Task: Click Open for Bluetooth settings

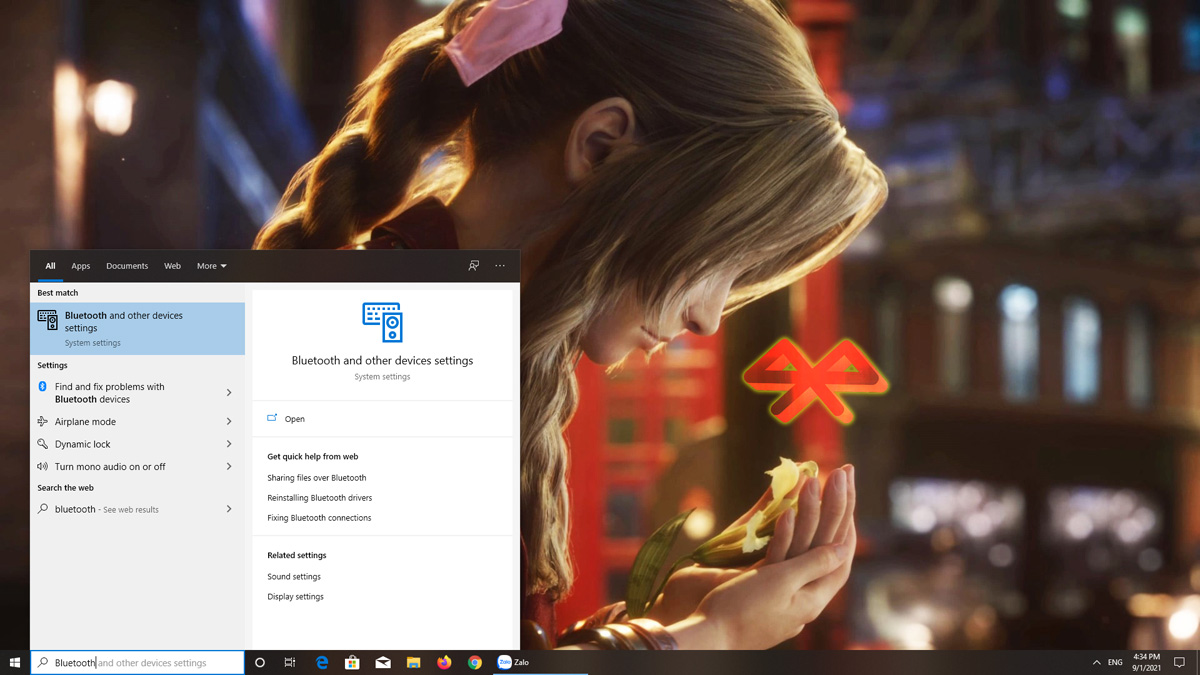Action: tap(294, 419)
